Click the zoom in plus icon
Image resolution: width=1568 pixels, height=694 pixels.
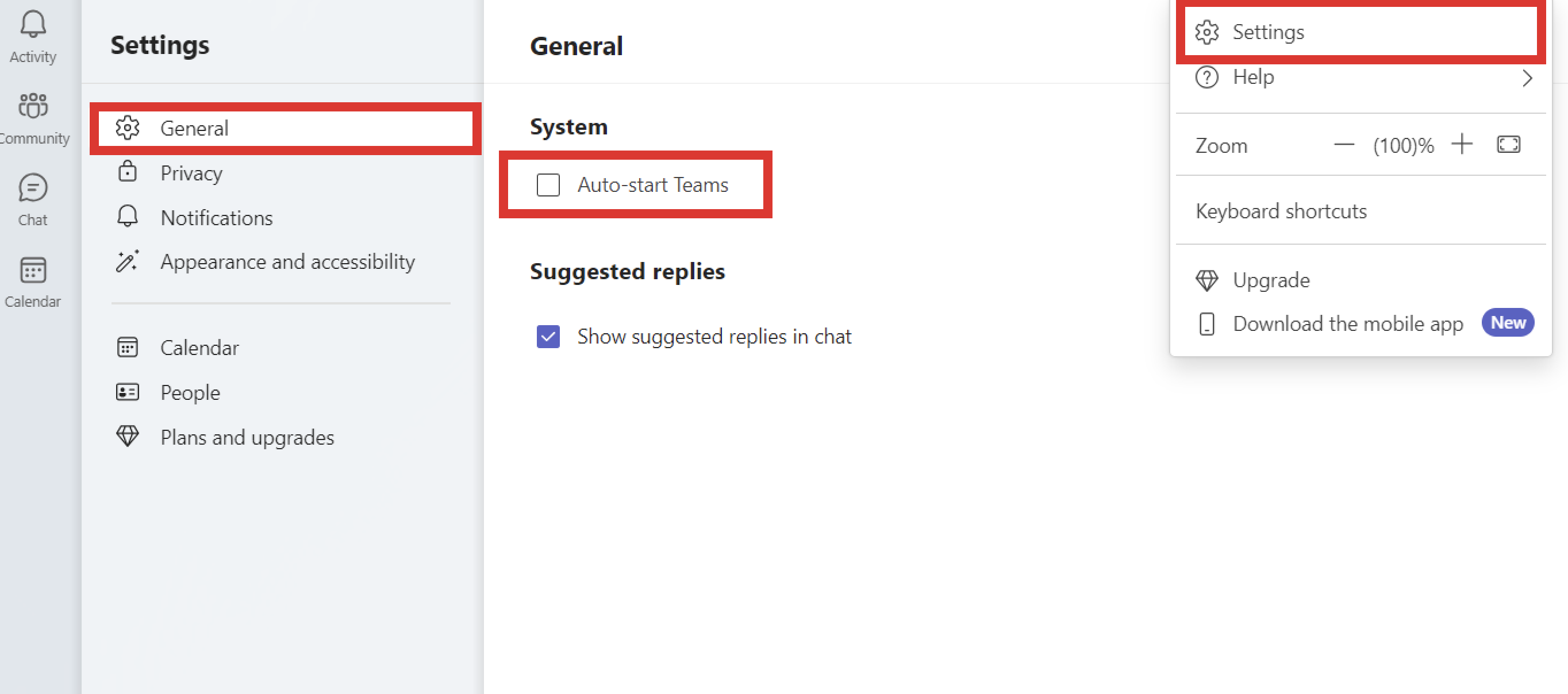[1462, 145]
